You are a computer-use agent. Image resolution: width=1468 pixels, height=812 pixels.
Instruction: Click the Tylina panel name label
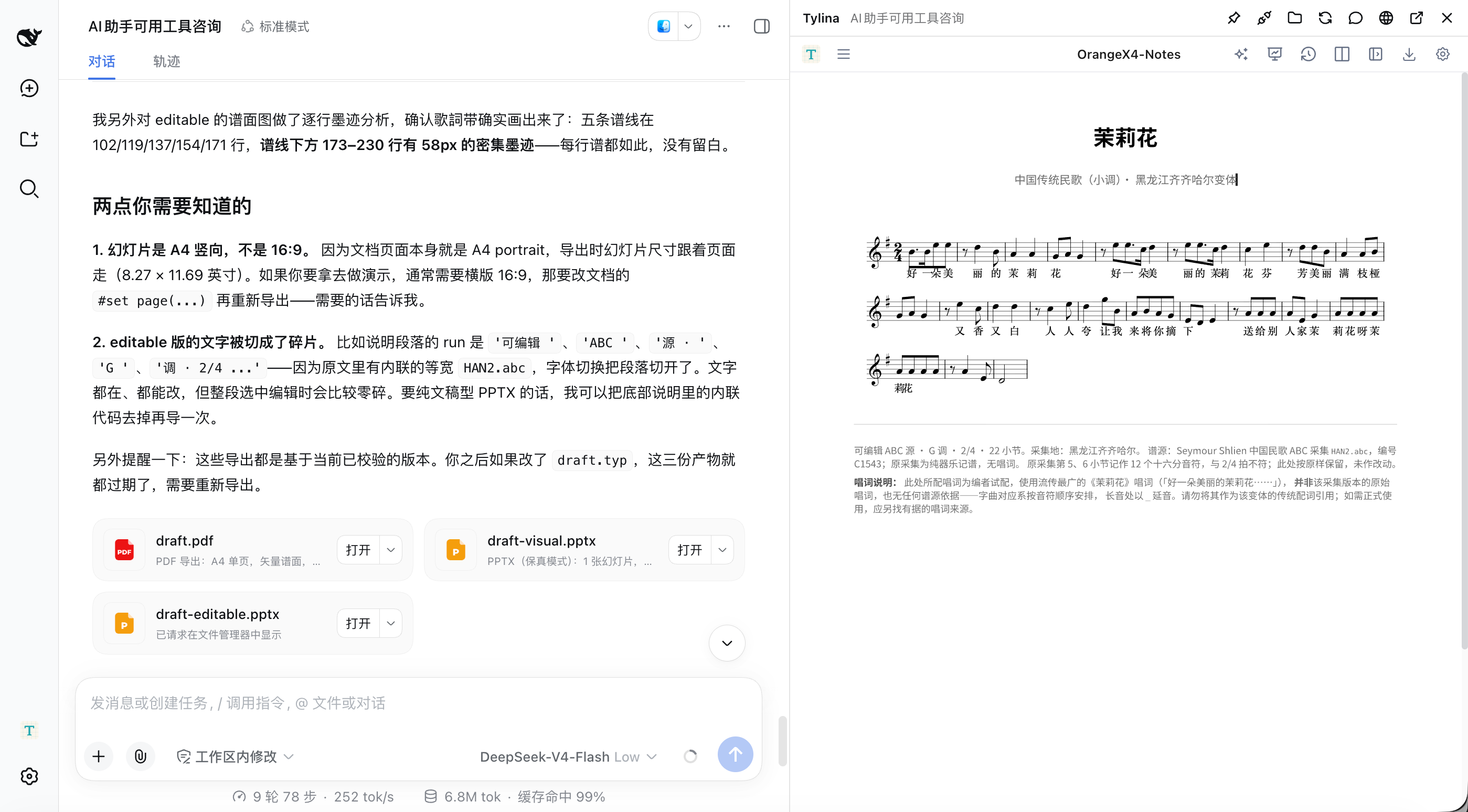click(821, 18)
